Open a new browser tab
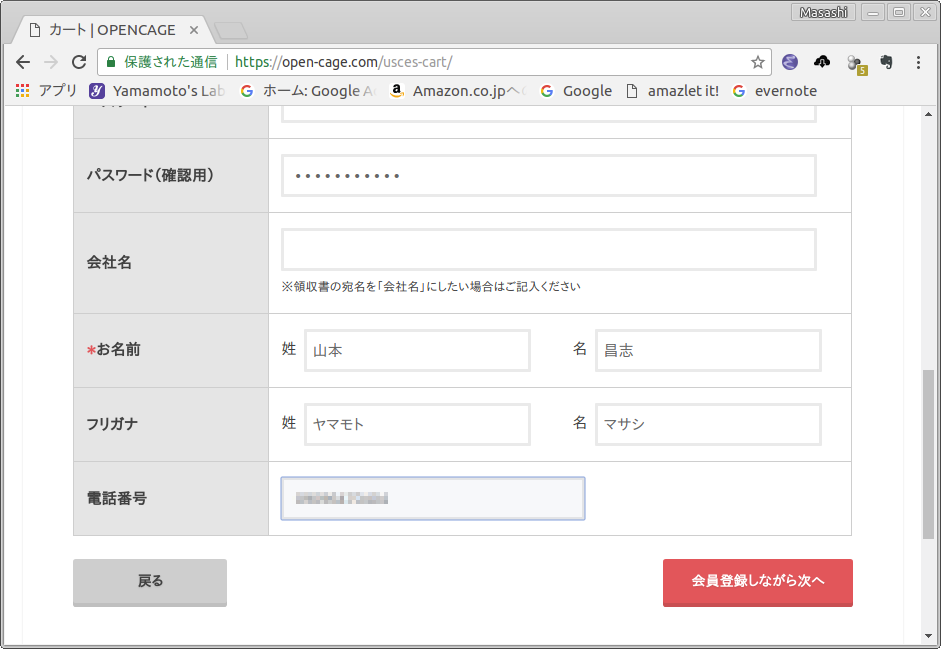This screenshot has height=649, width=941. coord(231,30)
